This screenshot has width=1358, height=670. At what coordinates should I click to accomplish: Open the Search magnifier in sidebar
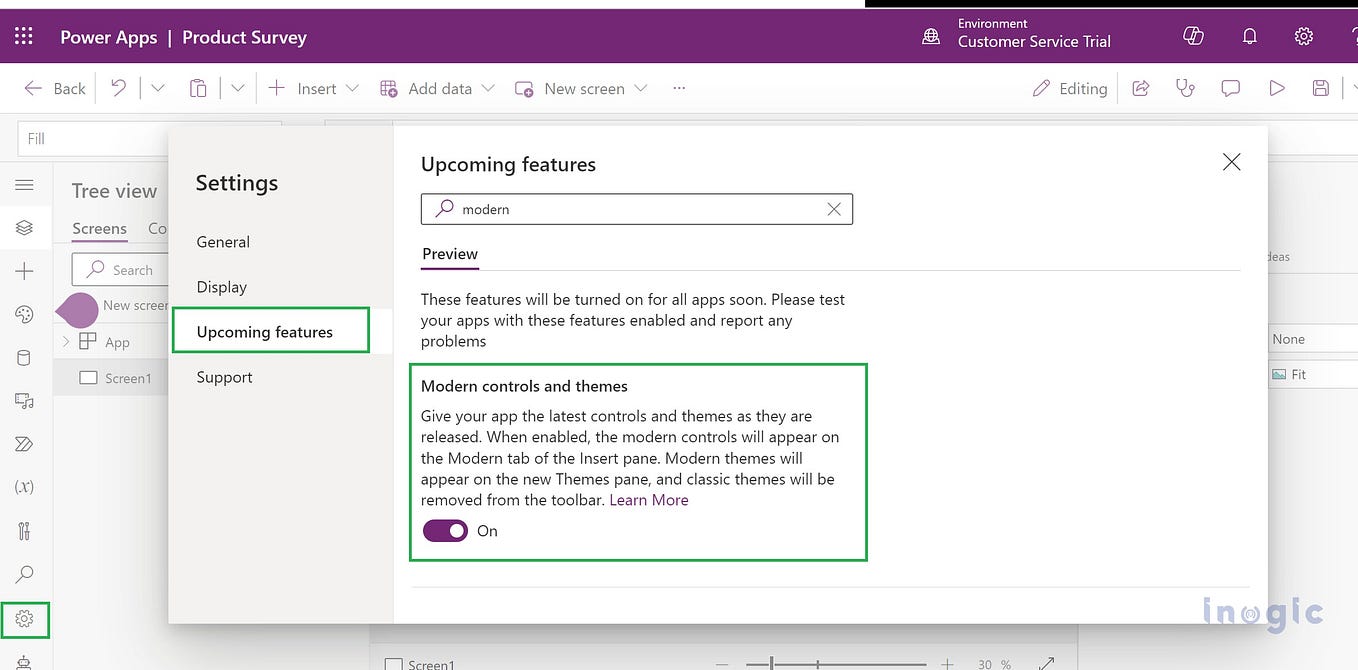[25, 574]
